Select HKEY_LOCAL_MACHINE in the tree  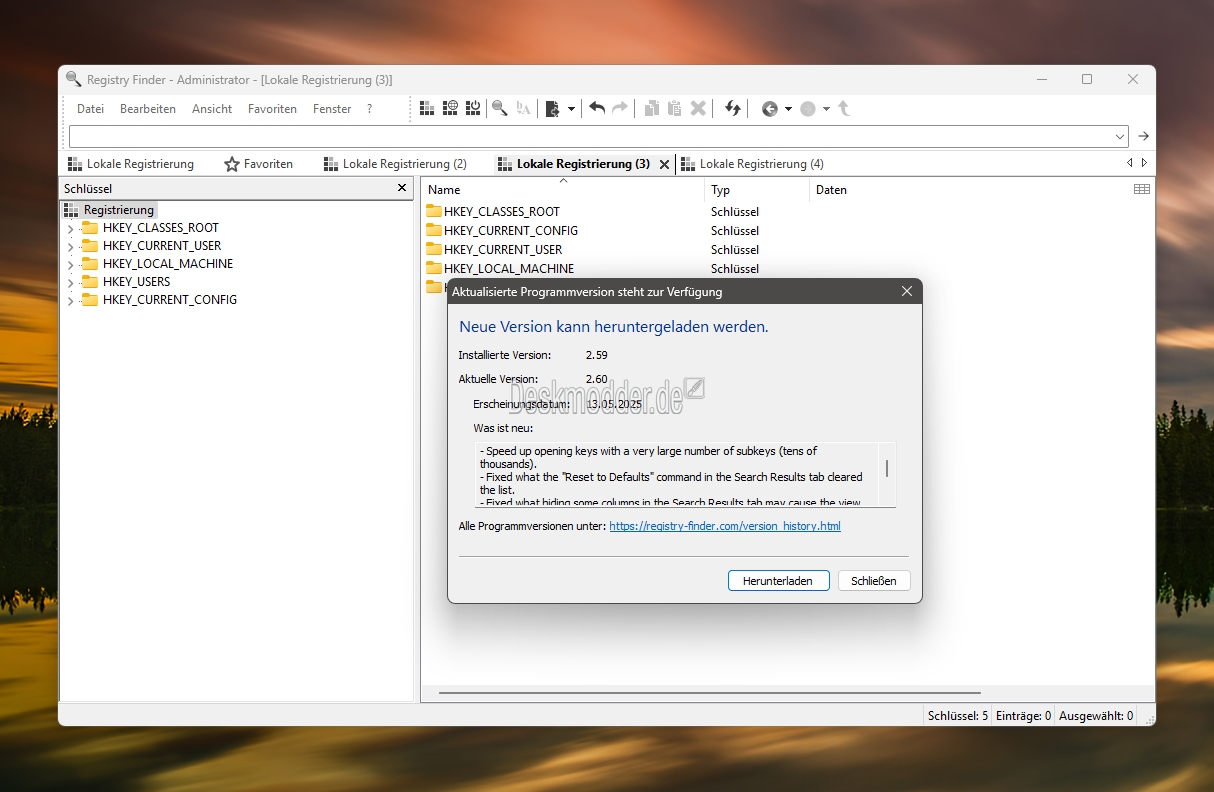click(x=167, y=264)
